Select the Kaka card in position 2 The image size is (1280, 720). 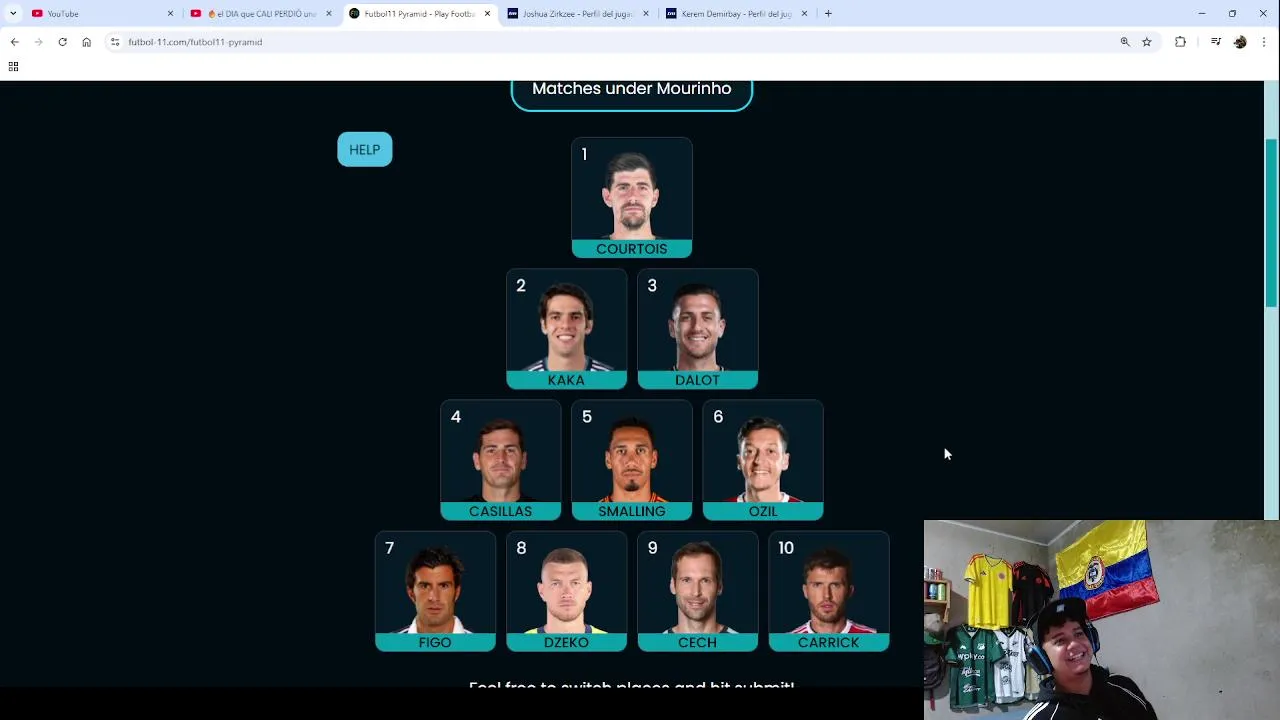click(x=566, y=329)
